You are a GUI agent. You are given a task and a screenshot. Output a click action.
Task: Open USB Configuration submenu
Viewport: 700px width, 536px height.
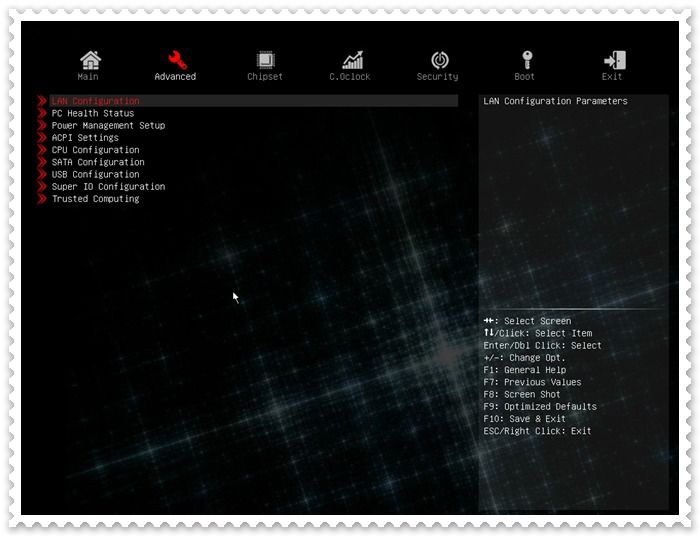pyautogui.click(x=96, y=175)
